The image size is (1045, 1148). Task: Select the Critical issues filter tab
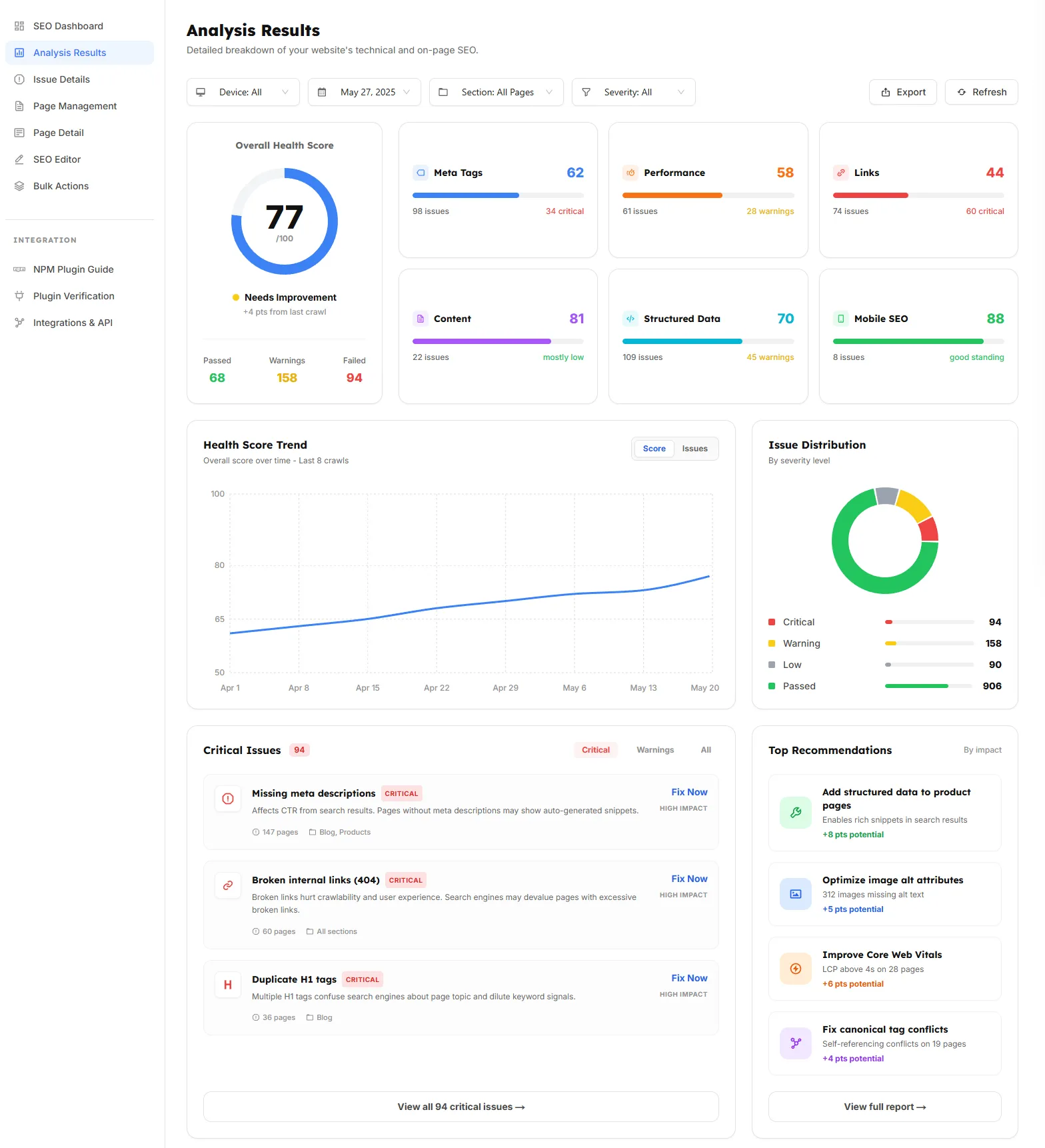click(x=596, y=750)
